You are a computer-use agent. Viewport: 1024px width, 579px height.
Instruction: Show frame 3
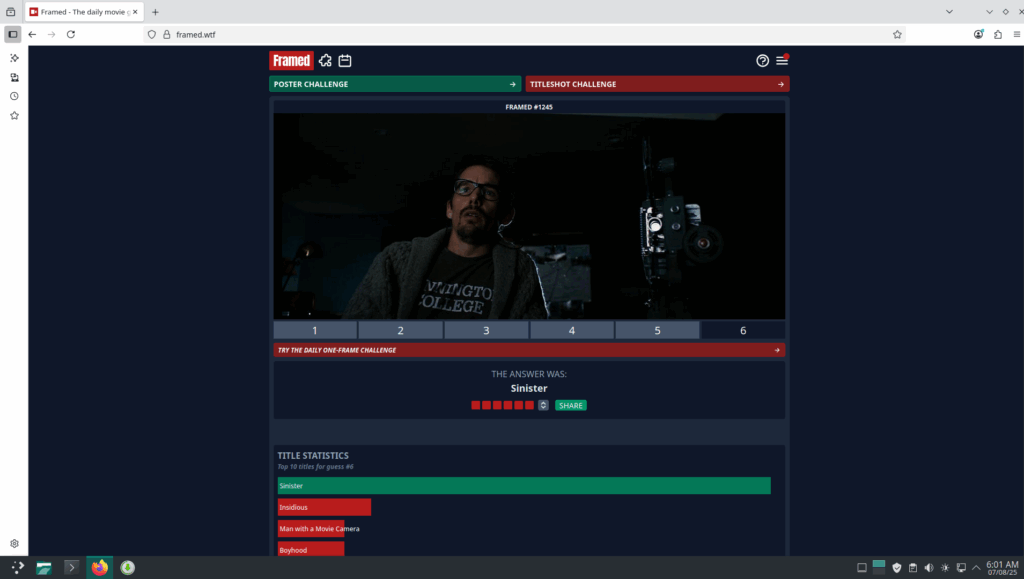click(486, 330)
